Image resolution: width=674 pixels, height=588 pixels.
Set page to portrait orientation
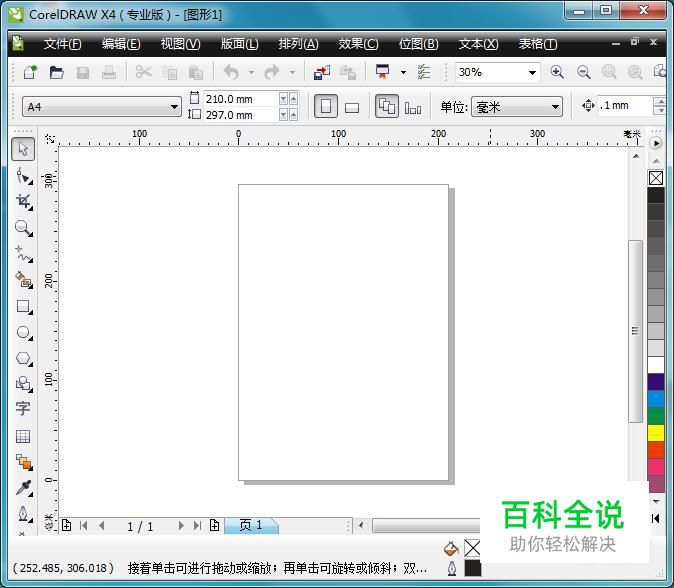point(325,106)
